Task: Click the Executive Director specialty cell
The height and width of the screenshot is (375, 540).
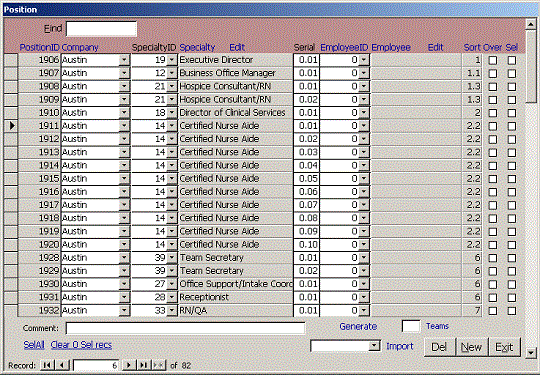Action: (x=236, y=60)
